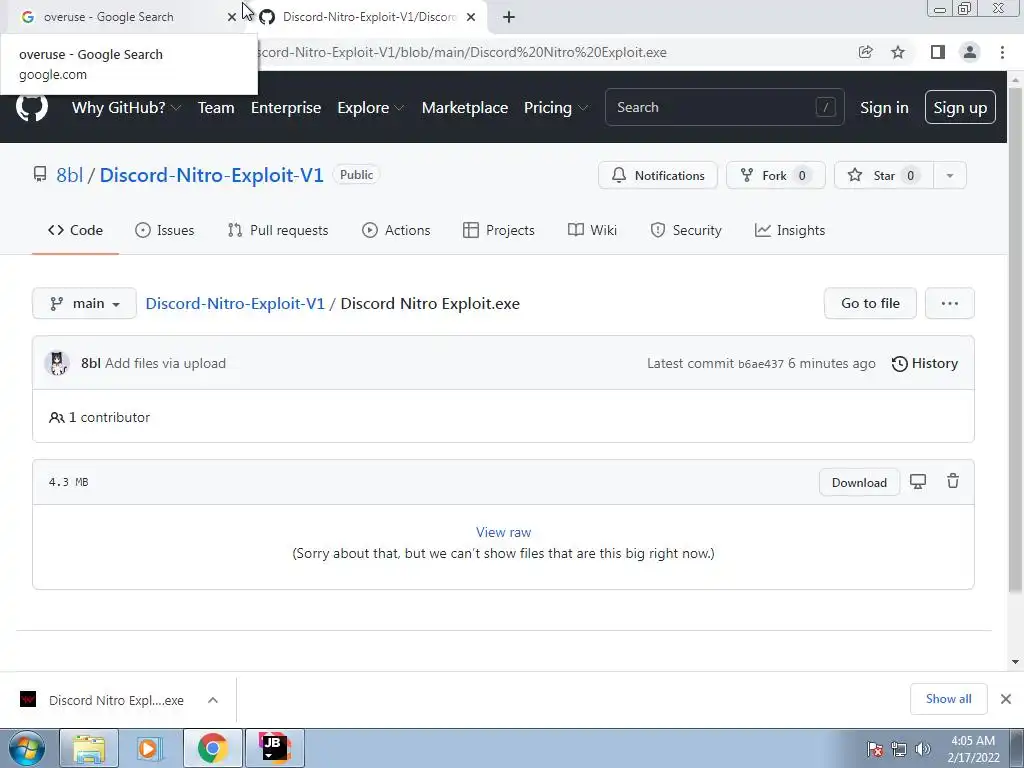Open the Security tab
The image size is (1024, 768).
(x=686, y=230)
